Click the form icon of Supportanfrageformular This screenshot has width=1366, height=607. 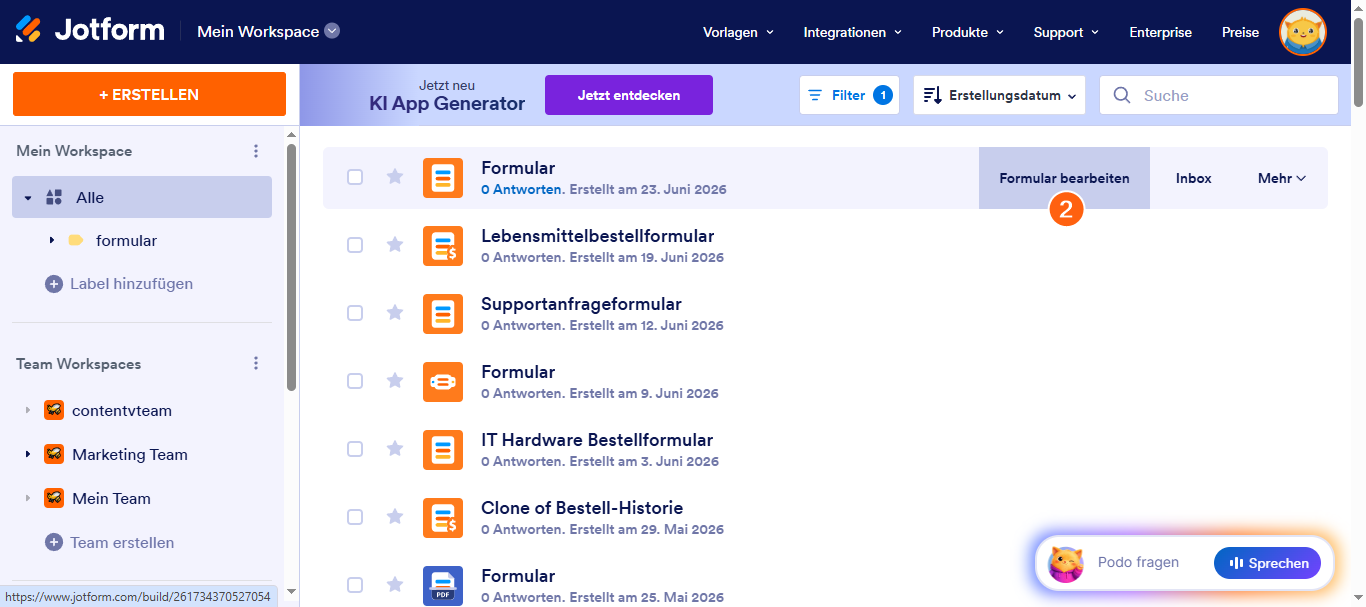443,314
